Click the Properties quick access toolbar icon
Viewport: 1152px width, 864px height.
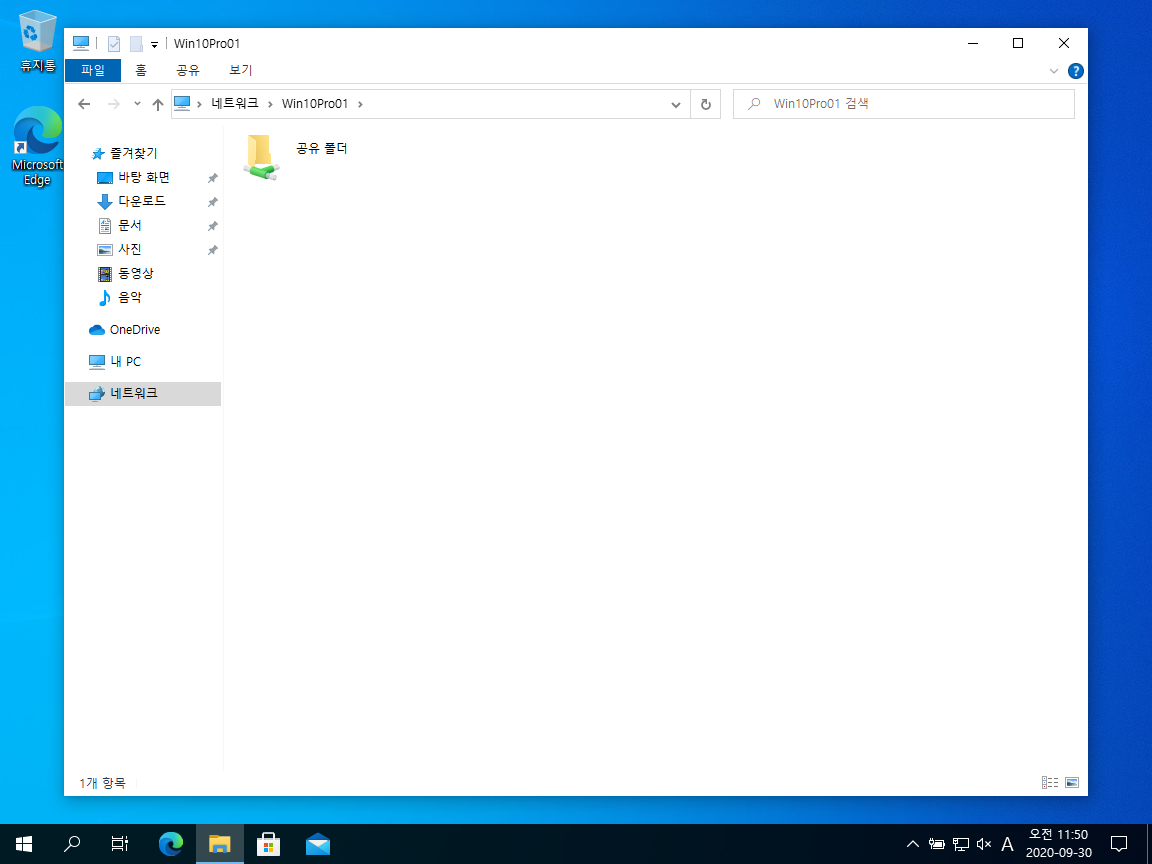coord(114,44)
